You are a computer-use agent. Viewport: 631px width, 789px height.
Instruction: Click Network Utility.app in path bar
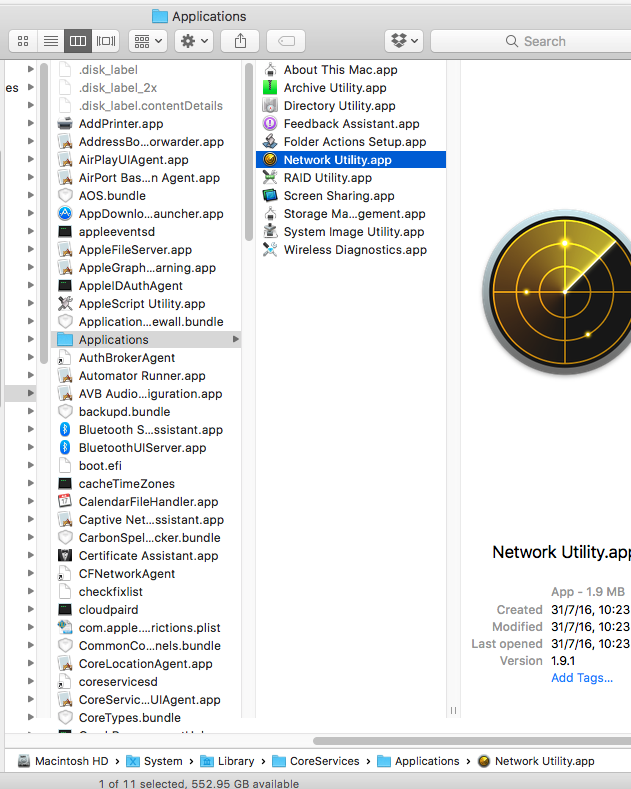click(536, 761)
